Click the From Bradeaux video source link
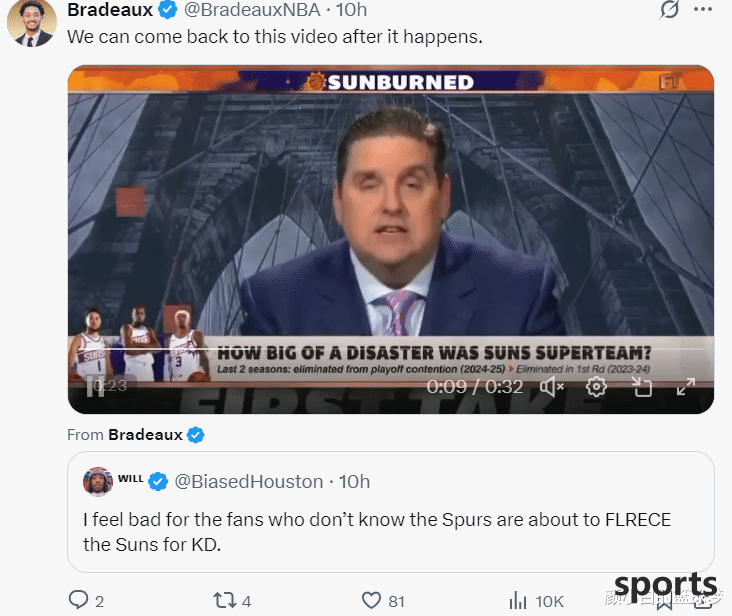 [x=145, y=435]
